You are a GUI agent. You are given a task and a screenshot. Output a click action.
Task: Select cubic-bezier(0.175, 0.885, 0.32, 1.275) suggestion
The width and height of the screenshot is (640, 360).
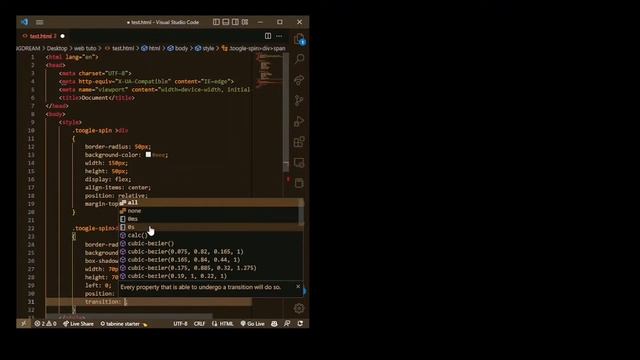(x=209, y=268)
